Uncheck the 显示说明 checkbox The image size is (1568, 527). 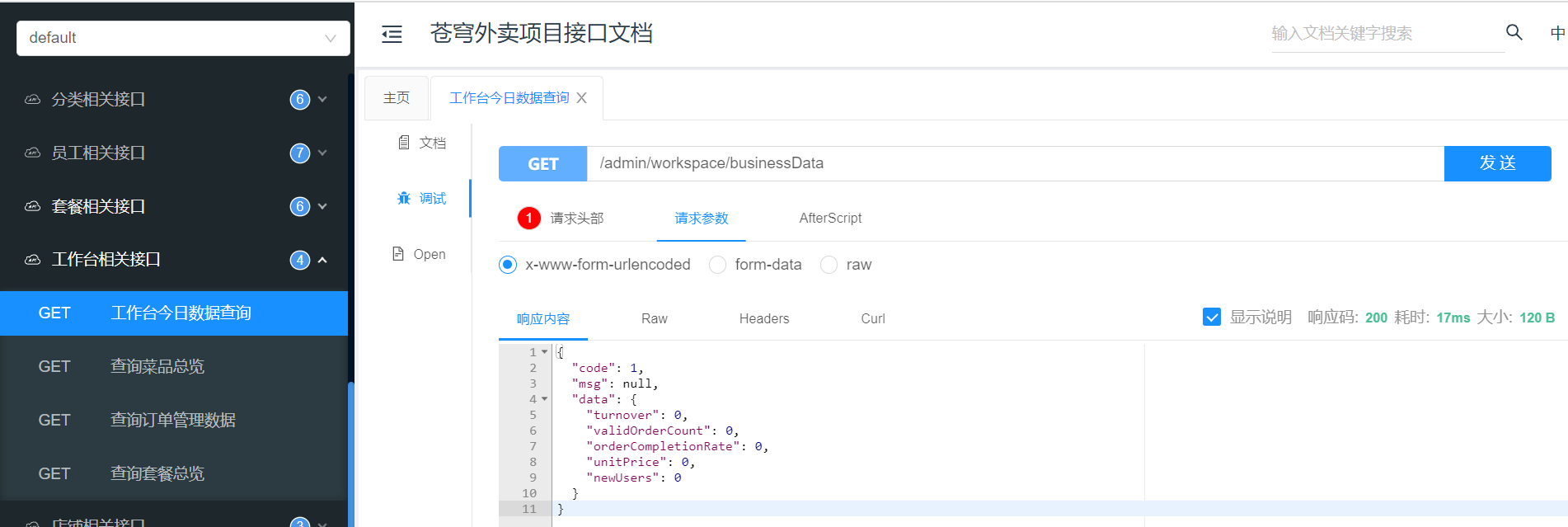click(1211, 318)
